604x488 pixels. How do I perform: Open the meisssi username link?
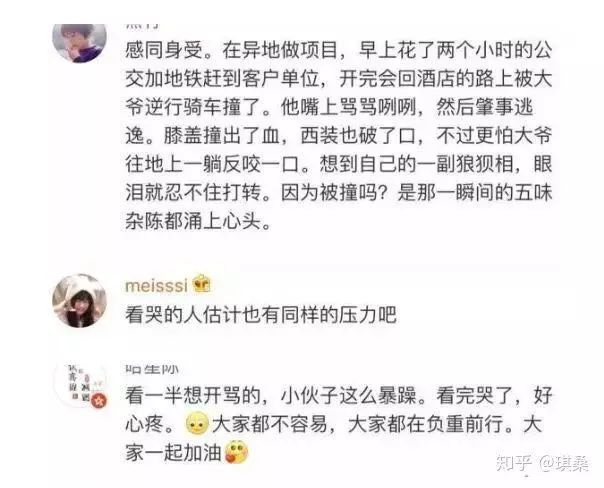[156, 286]
